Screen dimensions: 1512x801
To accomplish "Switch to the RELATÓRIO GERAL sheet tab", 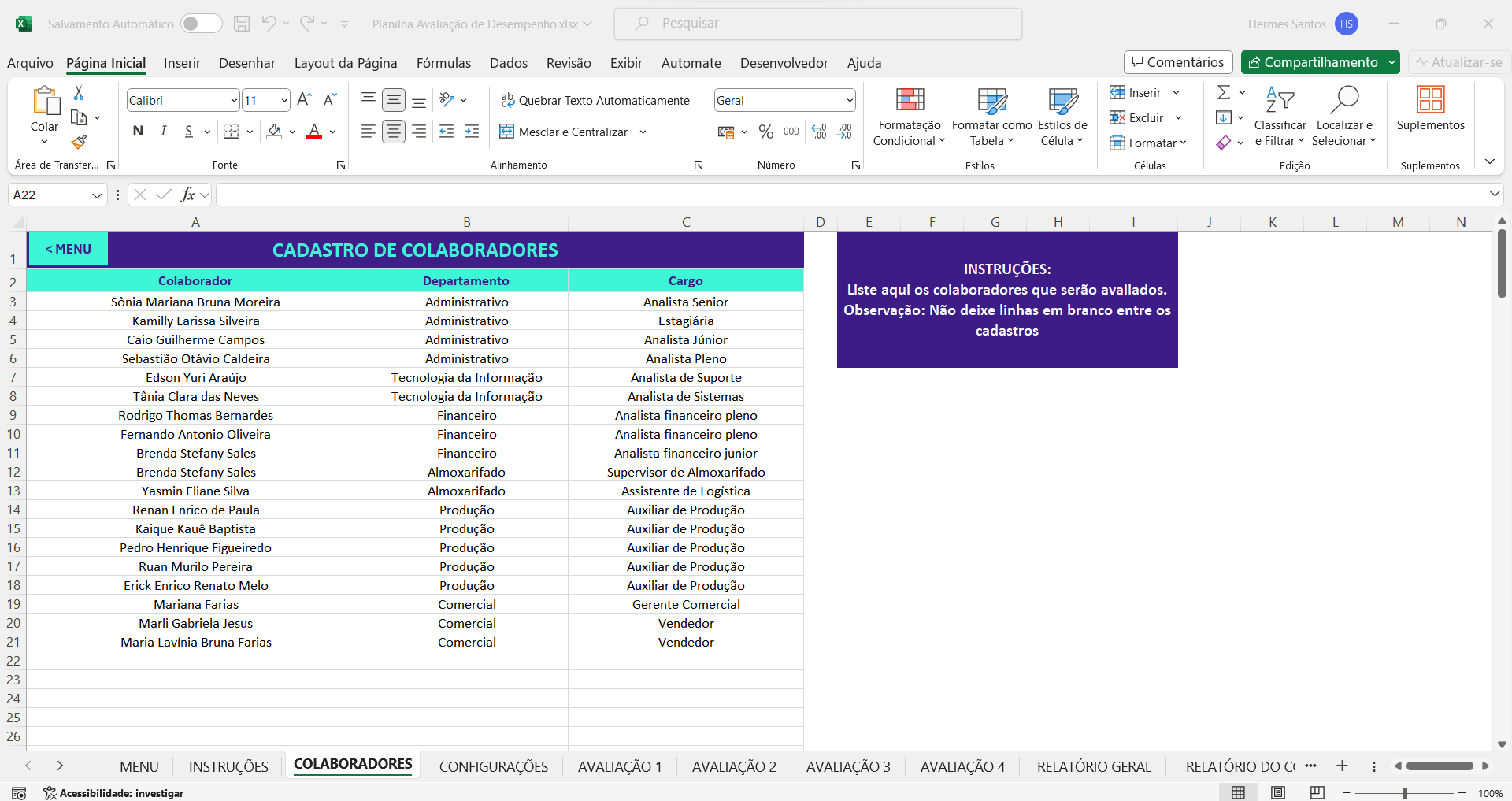I will tap(1094, 766).
